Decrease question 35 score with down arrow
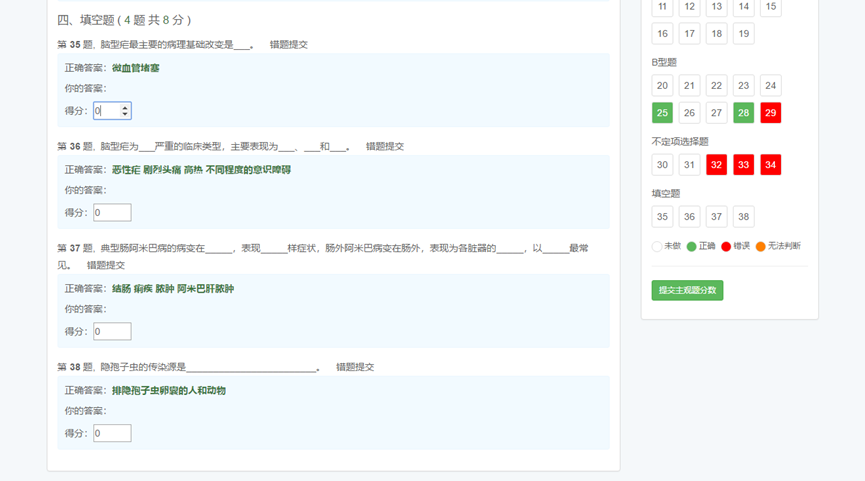Screen dimensions: 865x481 tap(124, 115)
